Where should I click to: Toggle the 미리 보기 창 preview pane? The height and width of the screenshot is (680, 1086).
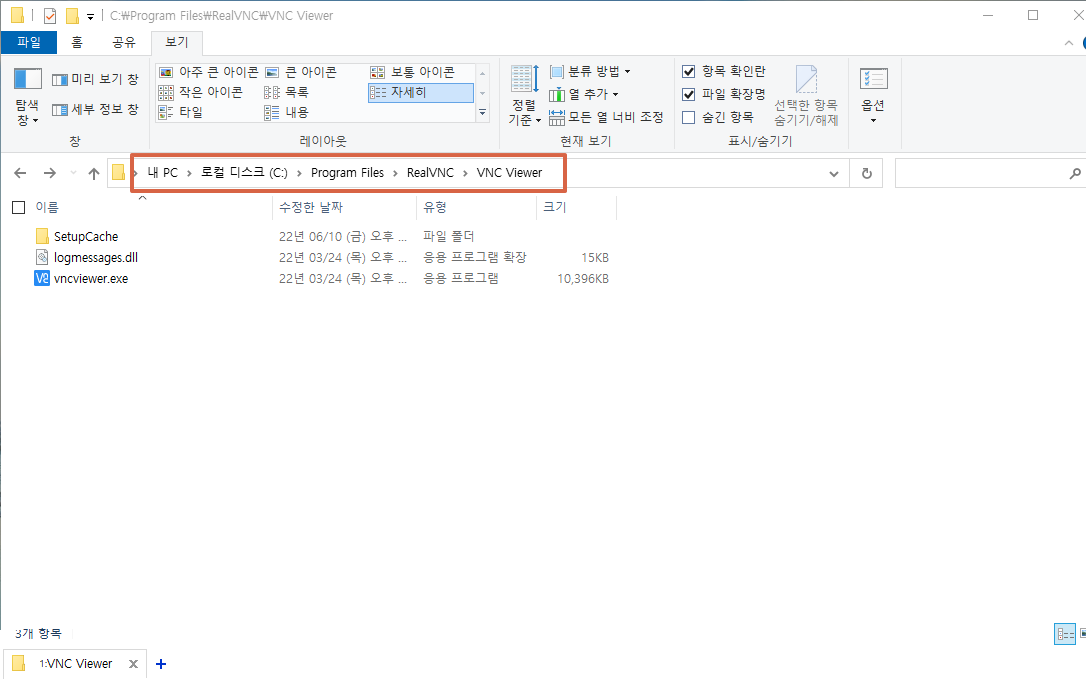(x=96, y=80)
